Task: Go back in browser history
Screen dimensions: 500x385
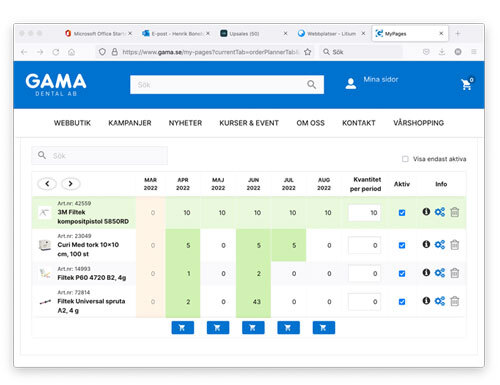Action: click(24, 52)
